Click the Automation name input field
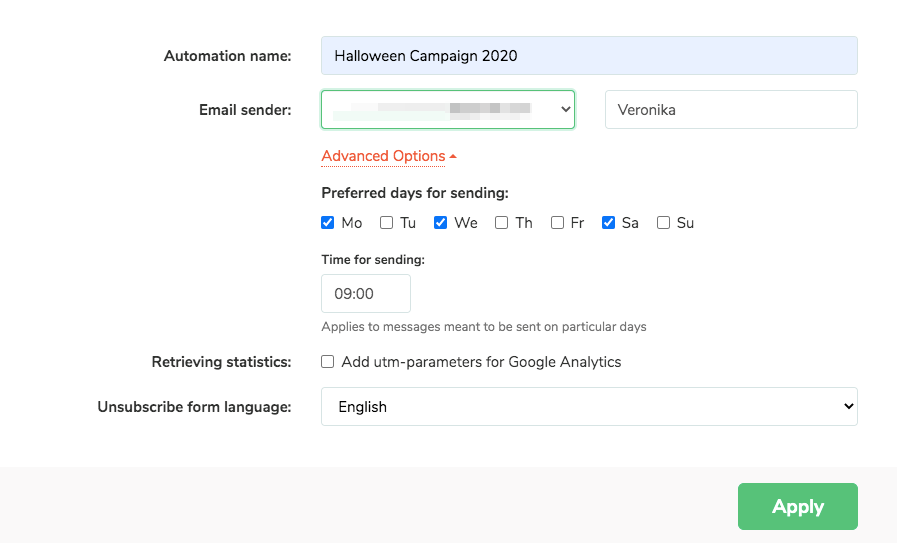Screen dimensions: 897x543 pyautogui.click(x=589, y=56)
